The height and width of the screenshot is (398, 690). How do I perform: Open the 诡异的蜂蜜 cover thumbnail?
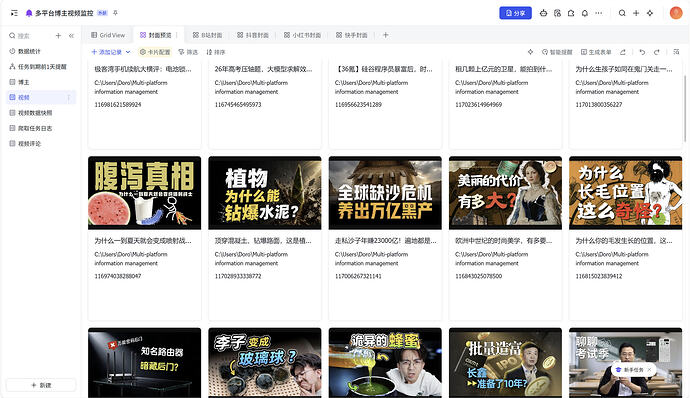385,363
